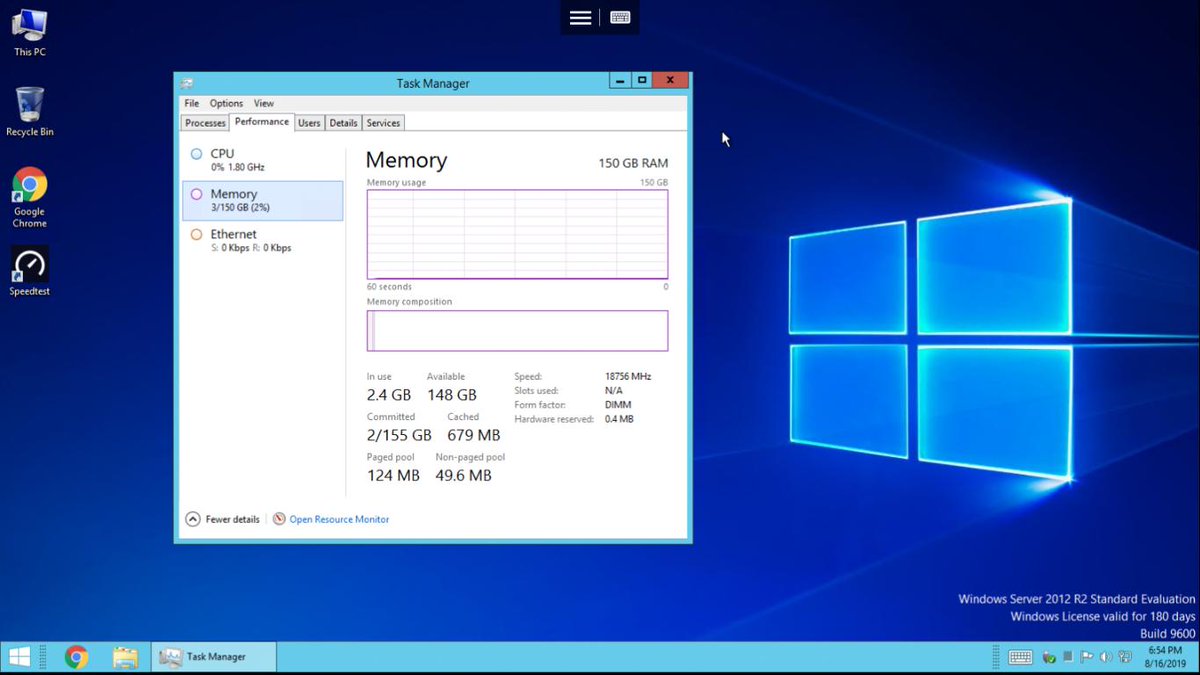Switch to the Details tab
This screenshot has width=1200, height=675.
coord(344,123)
